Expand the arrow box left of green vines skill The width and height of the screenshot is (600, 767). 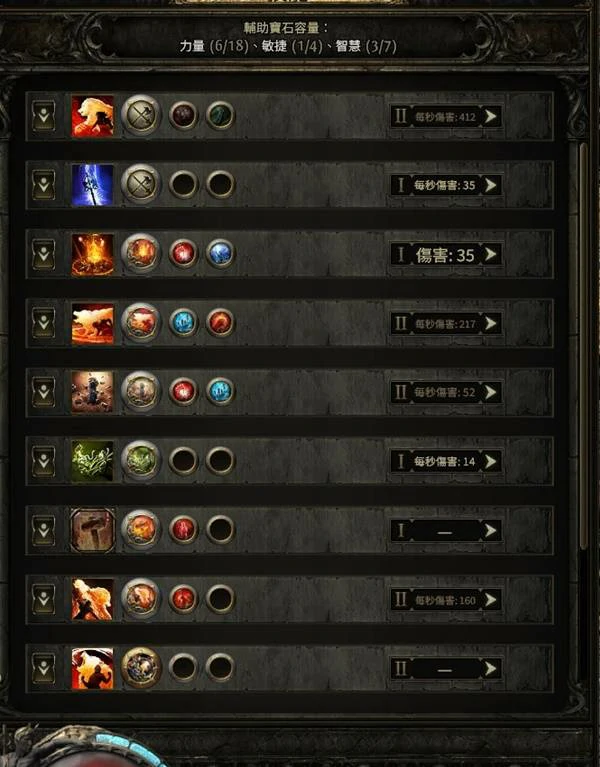click(x=44, y=461)
